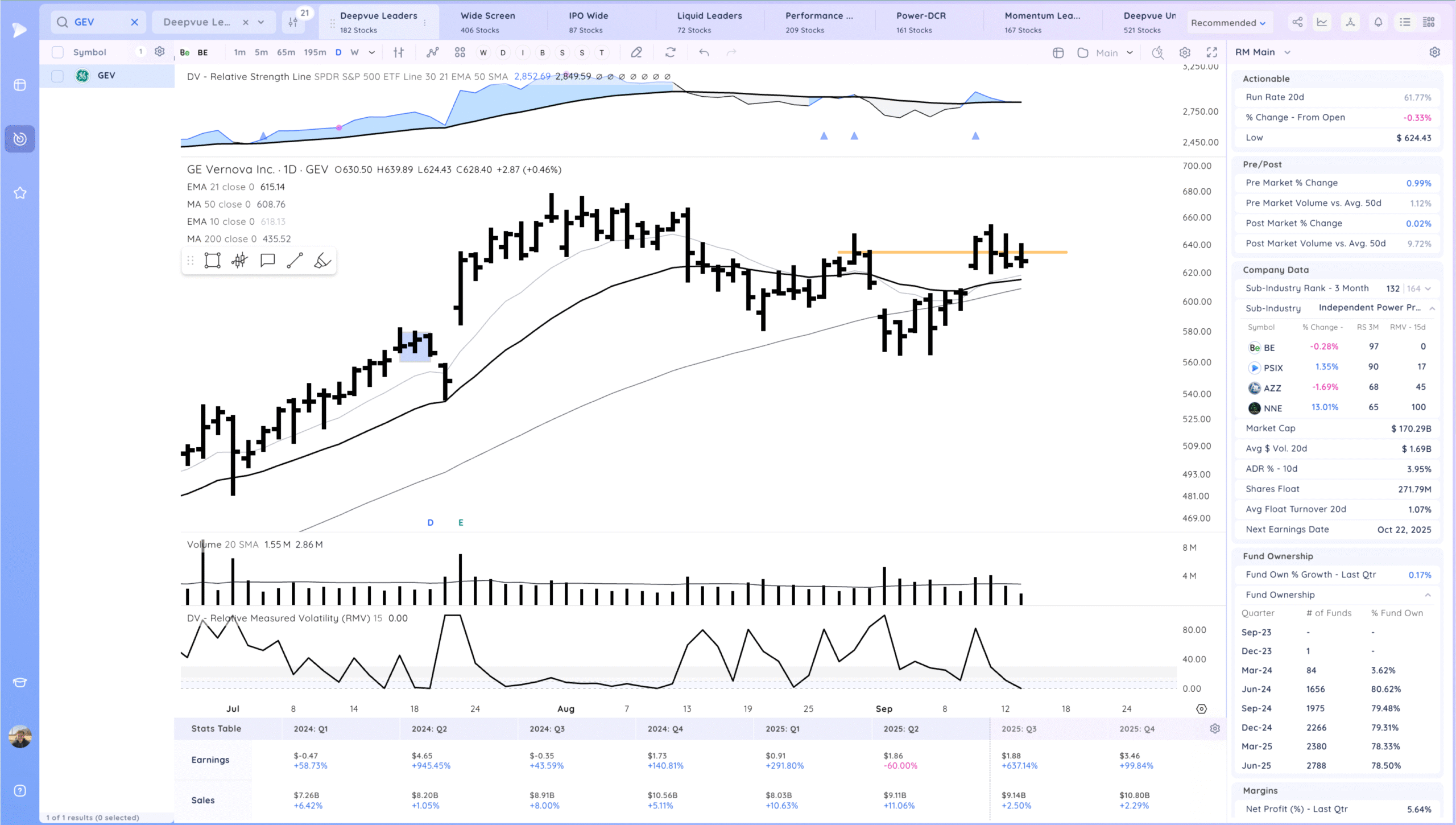The height and width of the screenshot is (825, 1456).
Task: Select the pencil drawing tool in the toolbar
Action: (636, 52)
